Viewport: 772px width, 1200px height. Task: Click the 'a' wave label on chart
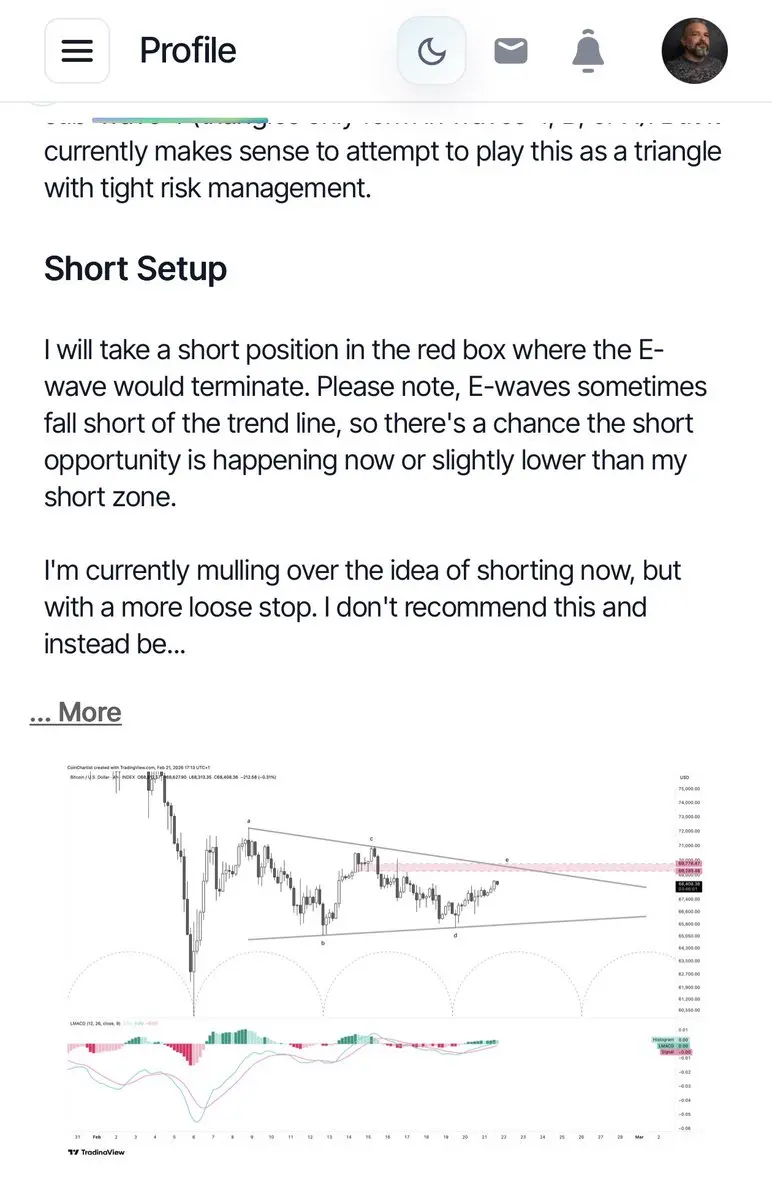tap(248, 822)
